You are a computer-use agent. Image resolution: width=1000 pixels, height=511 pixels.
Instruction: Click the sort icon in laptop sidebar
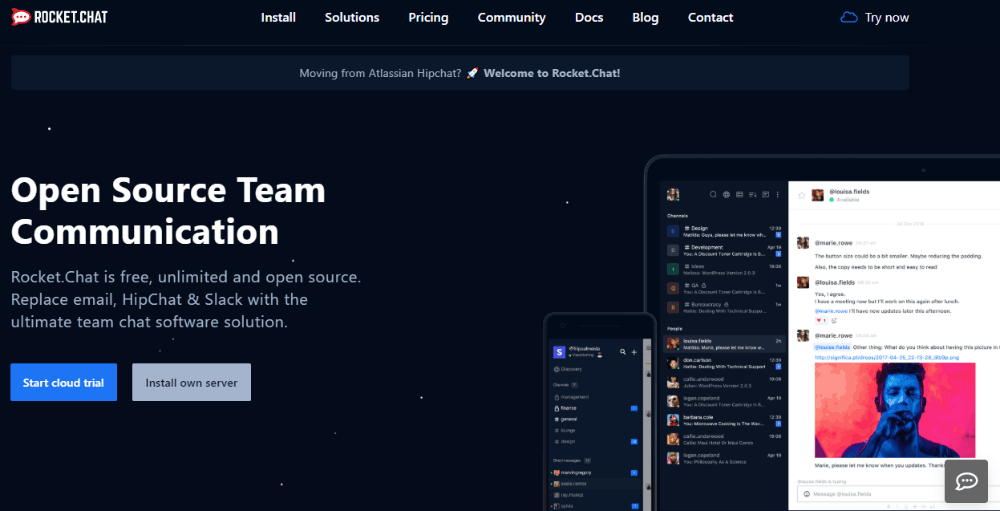coord(753,195)
